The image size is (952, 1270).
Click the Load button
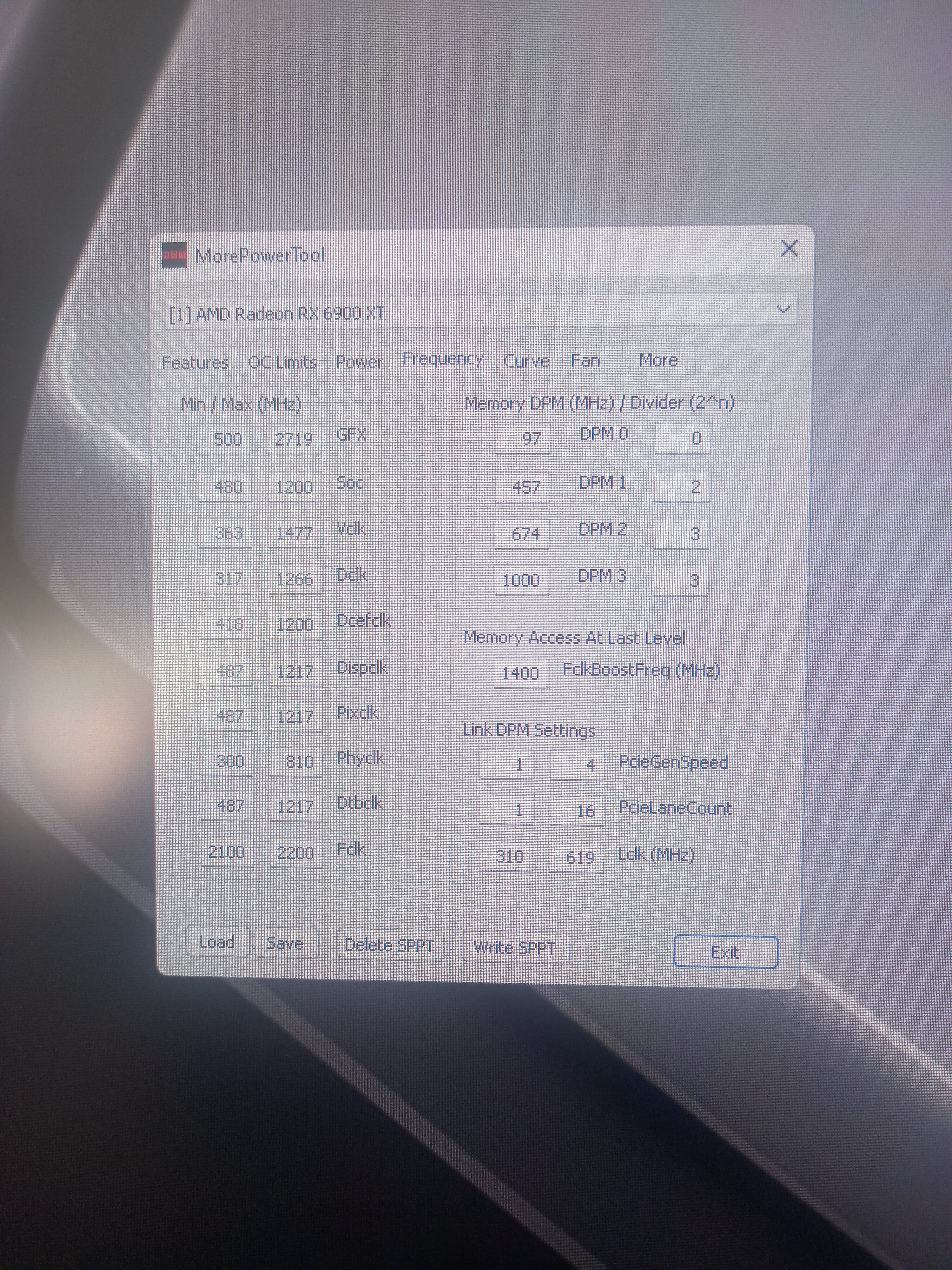pyautogui.click(x=217, y=942)
